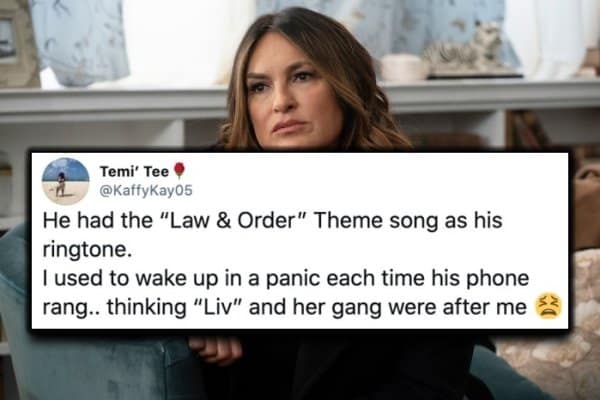Click the phrase "gang were after me"
Image resolution: width=600 pixels, height=400 pixels.
click(429, 307)
